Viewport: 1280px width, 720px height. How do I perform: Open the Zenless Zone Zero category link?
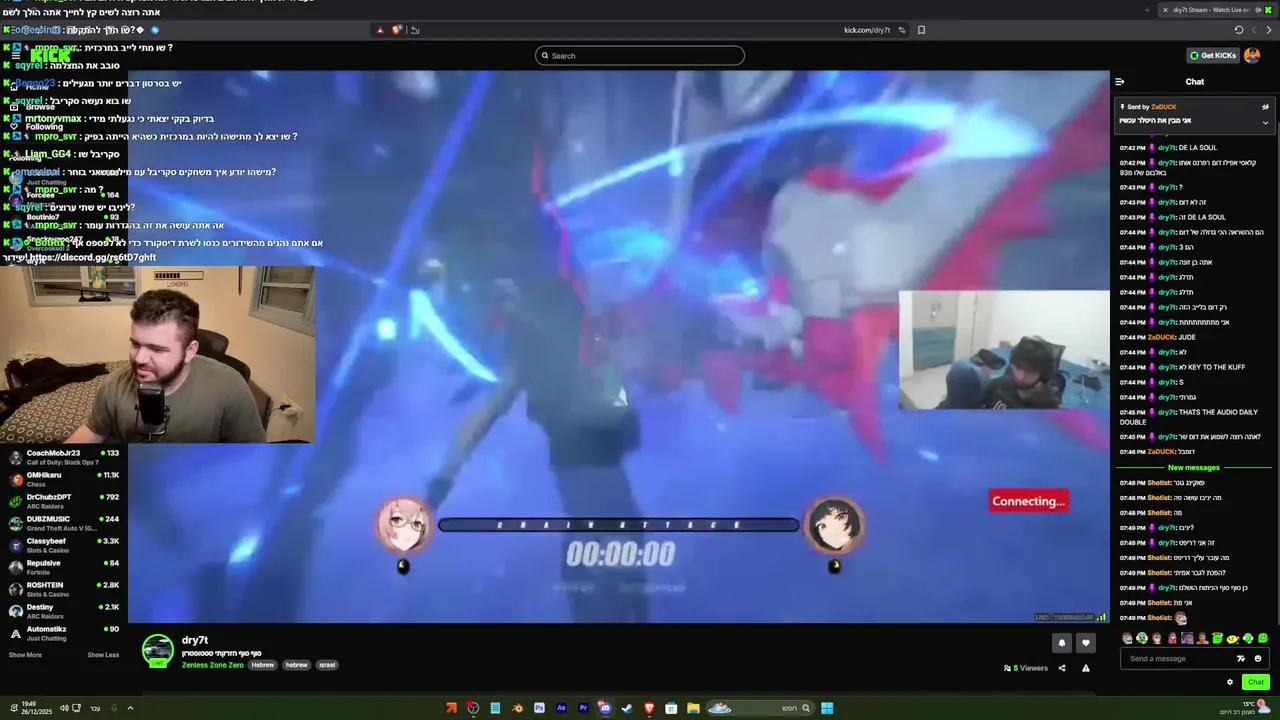[x=213, y=665]
